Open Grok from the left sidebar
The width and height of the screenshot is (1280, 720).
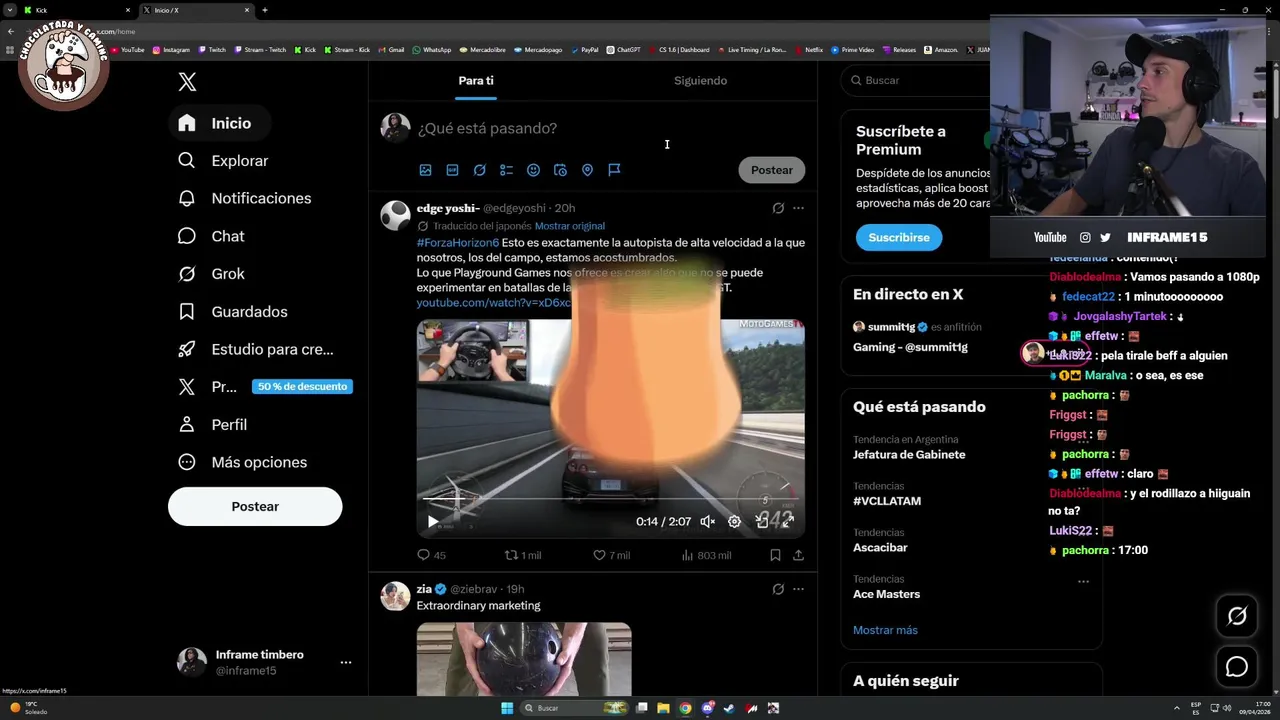211,274
